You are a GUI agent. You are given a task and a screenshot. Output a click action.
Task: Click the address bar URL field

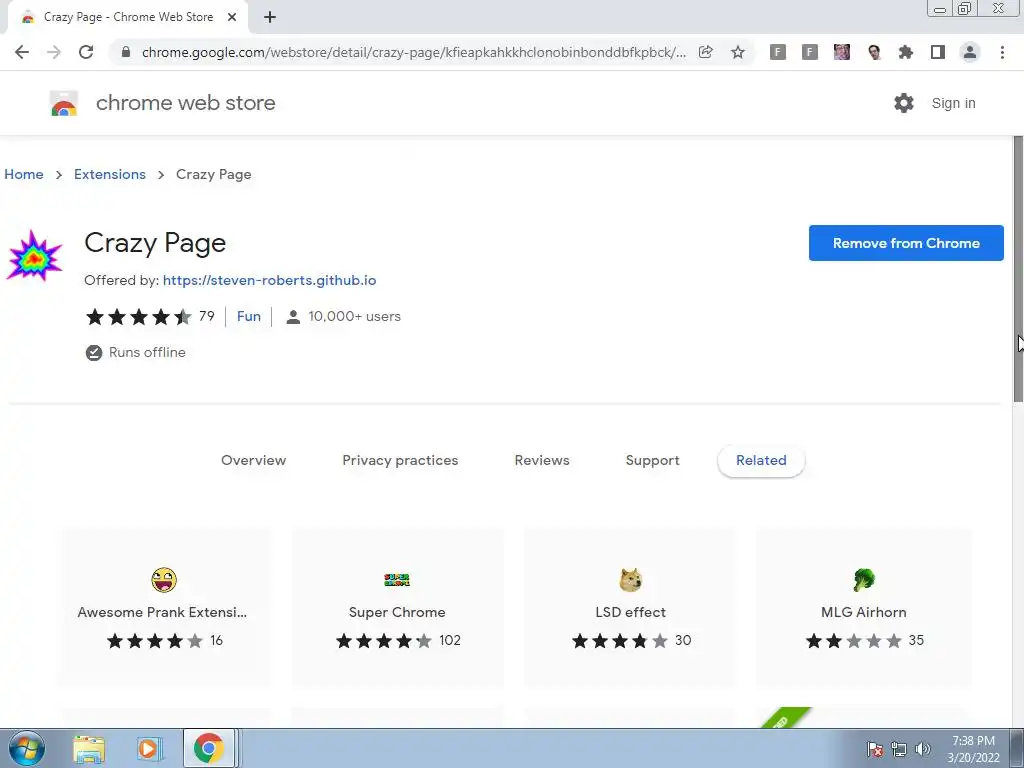[x=413, y=52]
